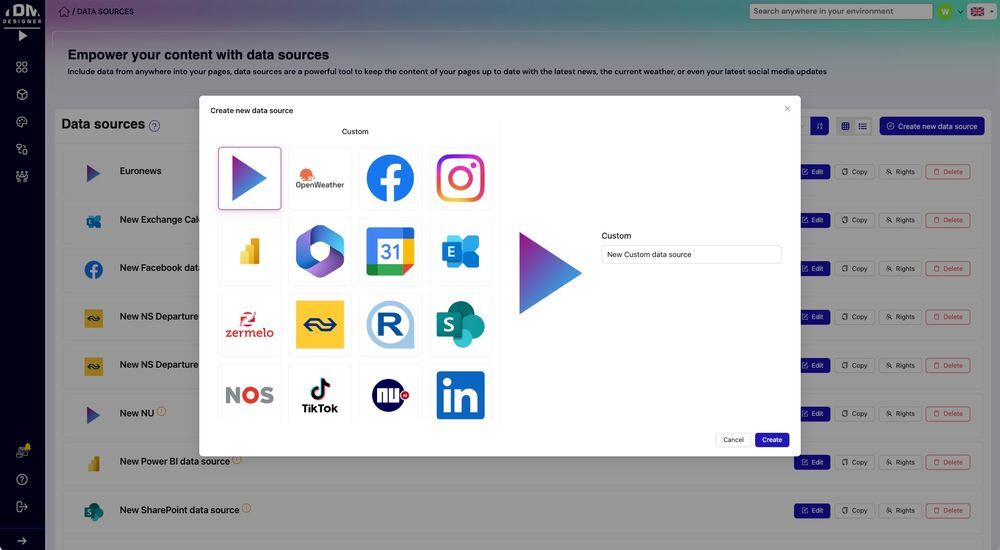
Task: Open the notifications sidebar icon
Action: pyautogui.click(x=23, y=451)
